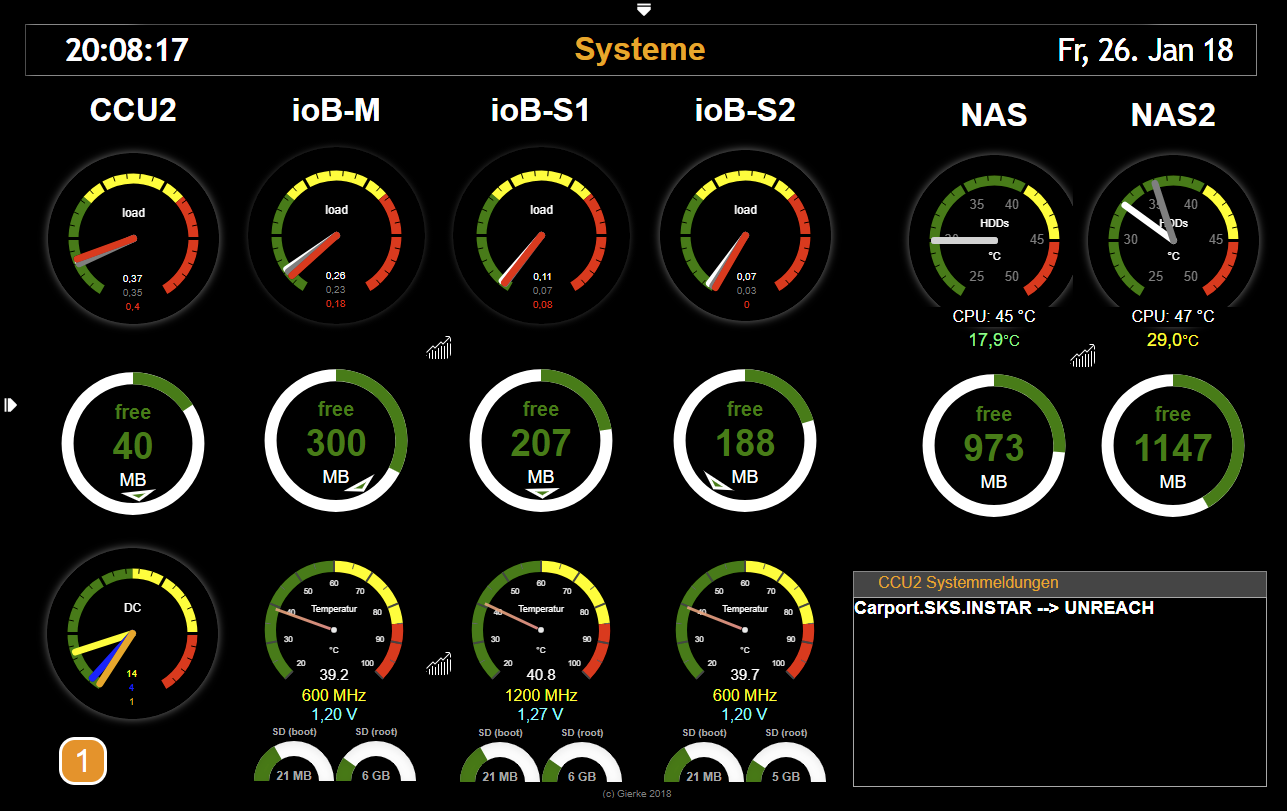Click the ioB-M SD (boot) 21 MB gauge

coord(294,761)
